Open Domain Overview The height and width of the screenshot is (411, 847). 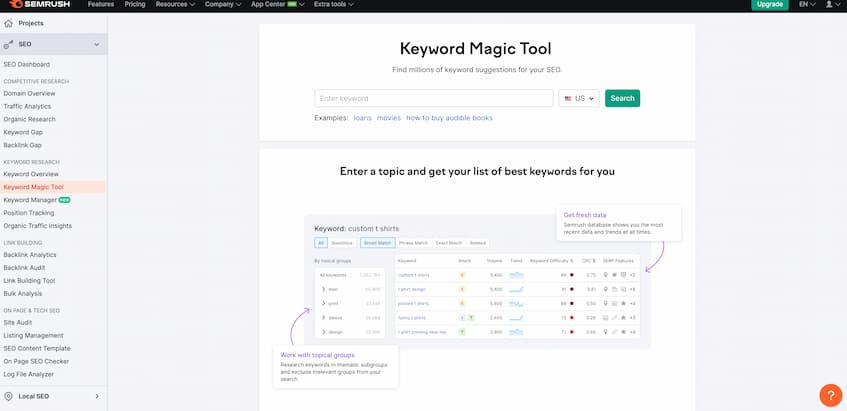tap(29, 93)
